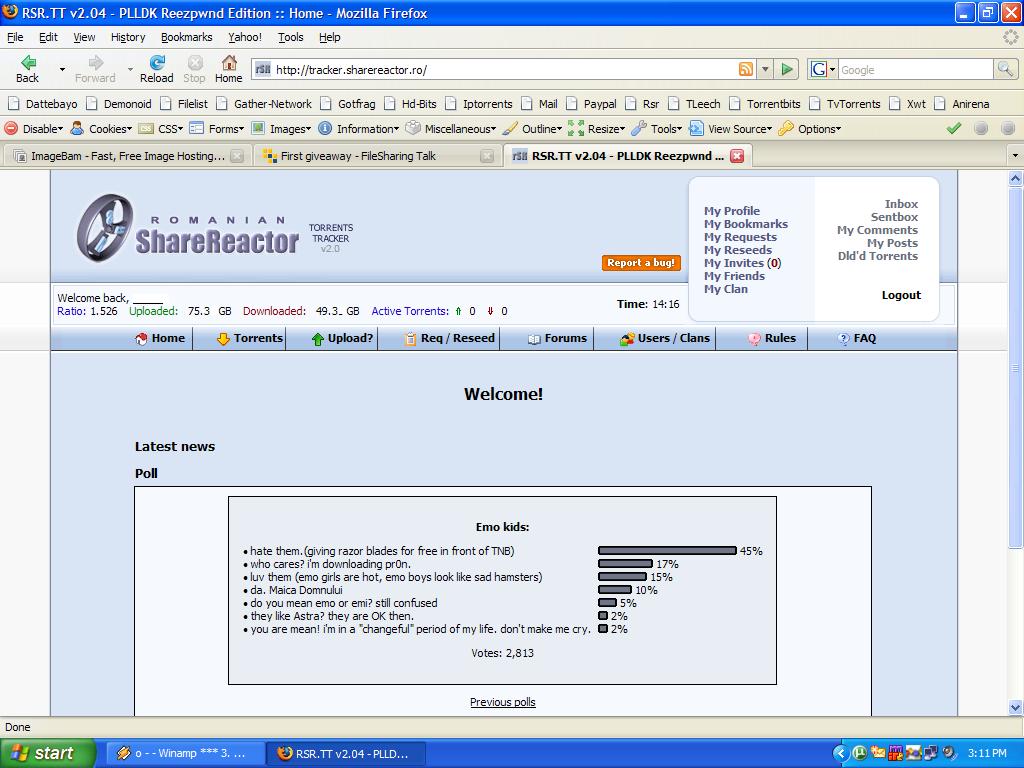1024x768 pixels.
Task: Open Winamp from the taskbar
Action: (x=184, y=753)
